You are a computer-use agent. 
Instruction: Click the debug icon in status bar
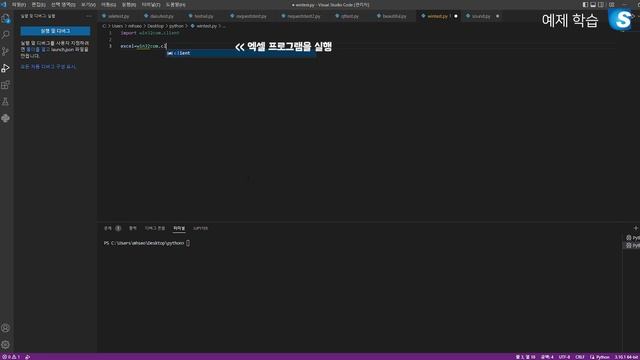[x=27, y=357]
